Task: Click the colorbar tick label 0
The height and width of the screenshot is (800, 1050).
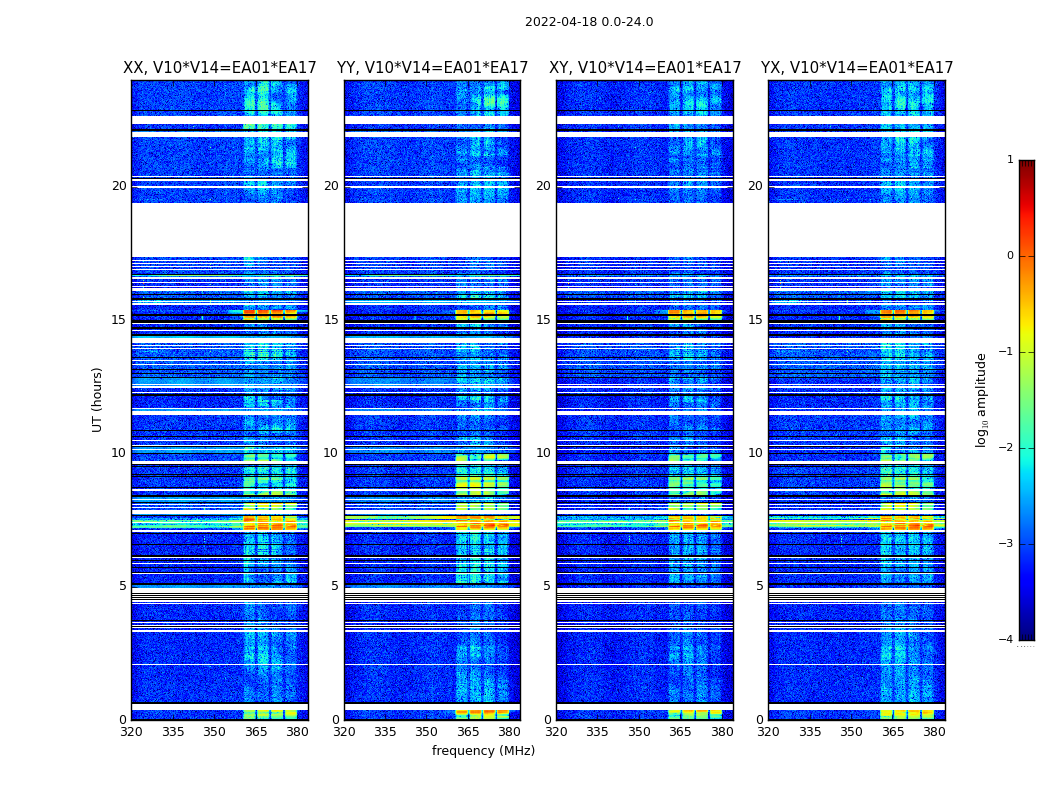Action: tap(1010, 256)
